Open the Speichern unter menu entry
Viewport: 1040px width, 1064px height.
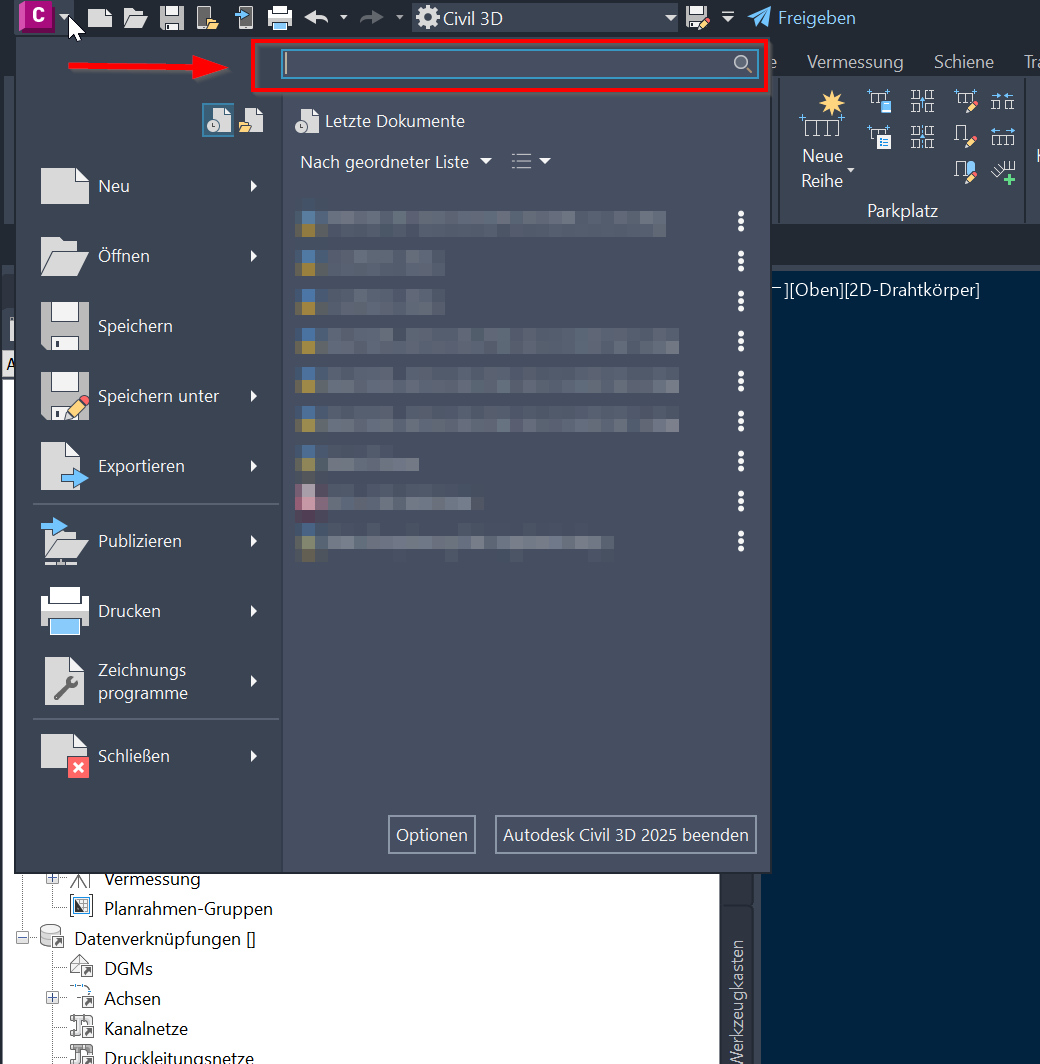tap(150, 396)
